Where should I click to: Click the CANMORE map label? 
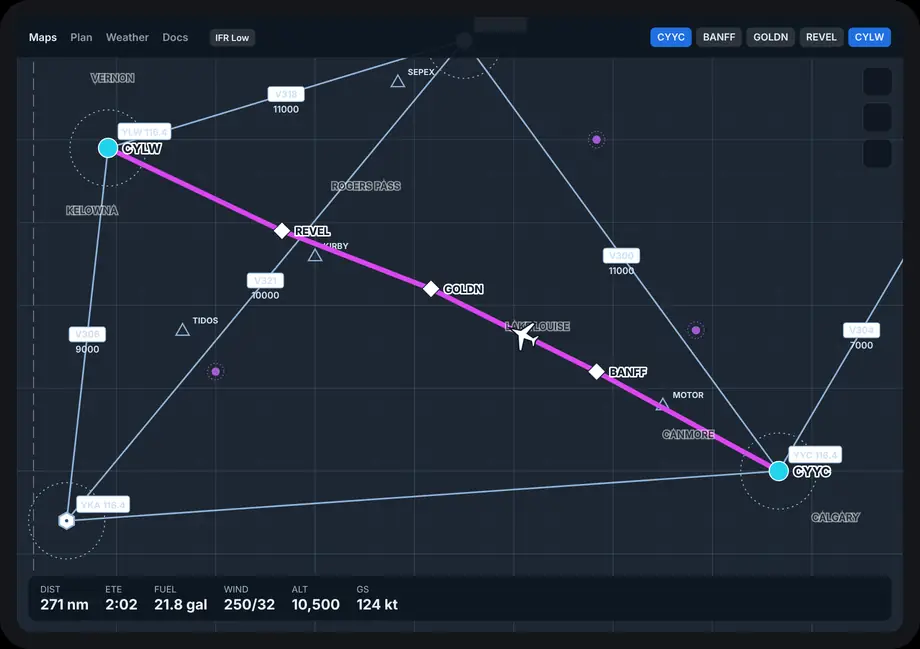pyautogui.click(x=688, y=434)
